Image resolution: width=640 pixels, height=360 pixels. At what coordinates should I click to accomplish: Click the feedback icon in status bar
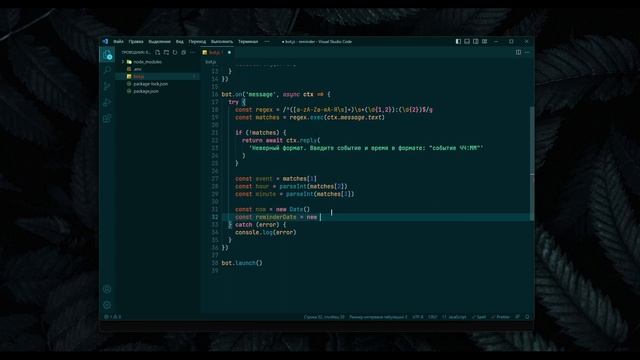pos(518,317)
